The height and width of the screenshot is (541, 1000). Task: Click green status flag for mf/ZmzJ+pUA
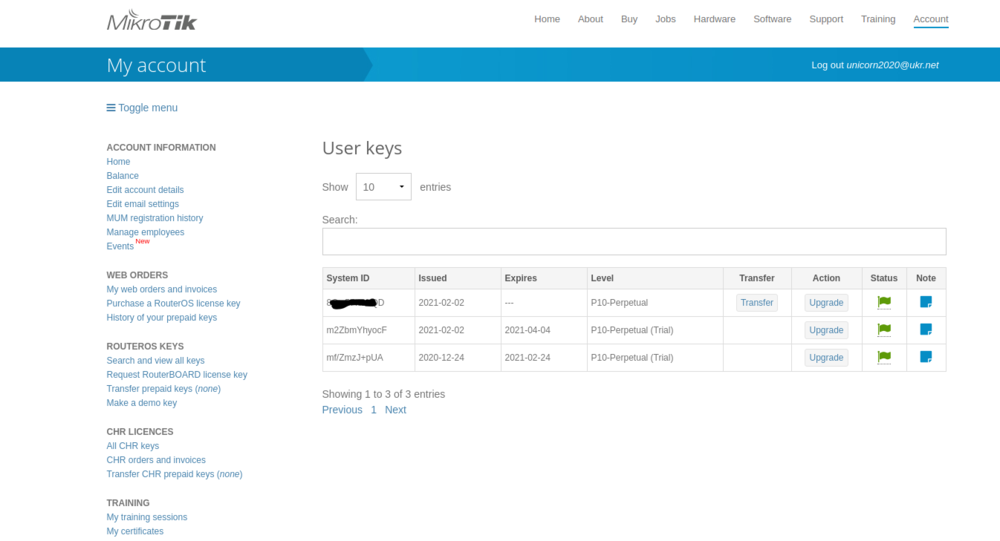point(884,357)
